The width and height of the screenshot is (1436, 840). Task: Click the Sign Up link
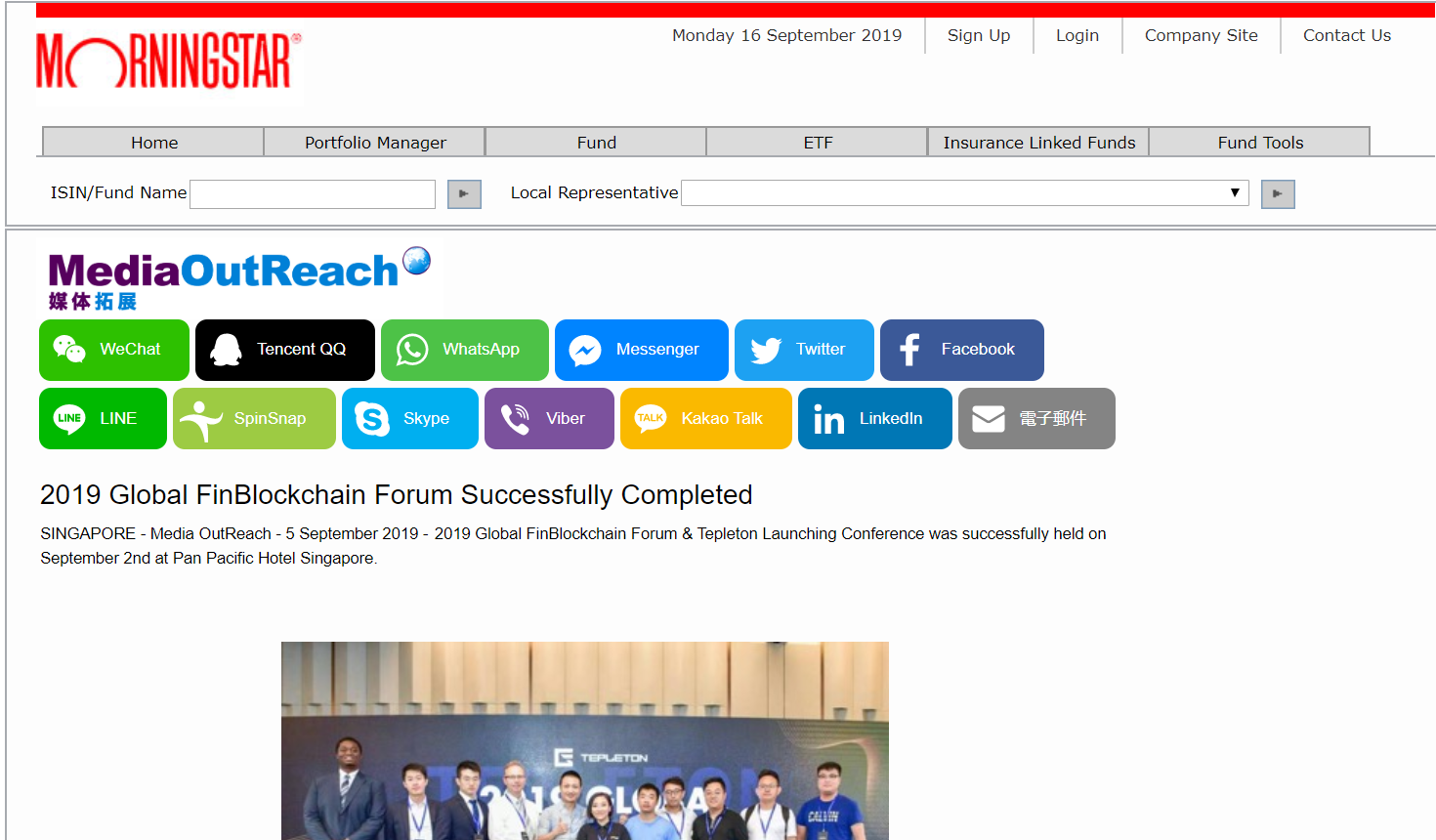[978, 35]
